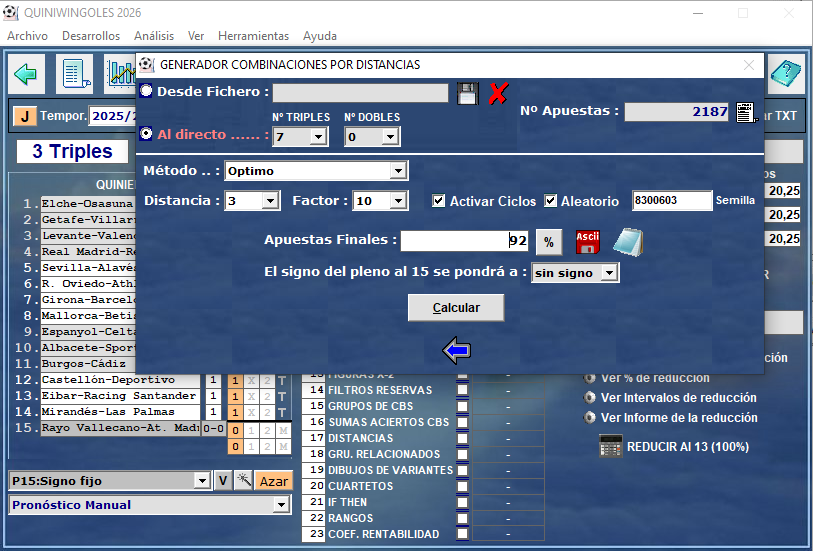Click the soccer ball icon in dialog title

(x=146, y=64)
